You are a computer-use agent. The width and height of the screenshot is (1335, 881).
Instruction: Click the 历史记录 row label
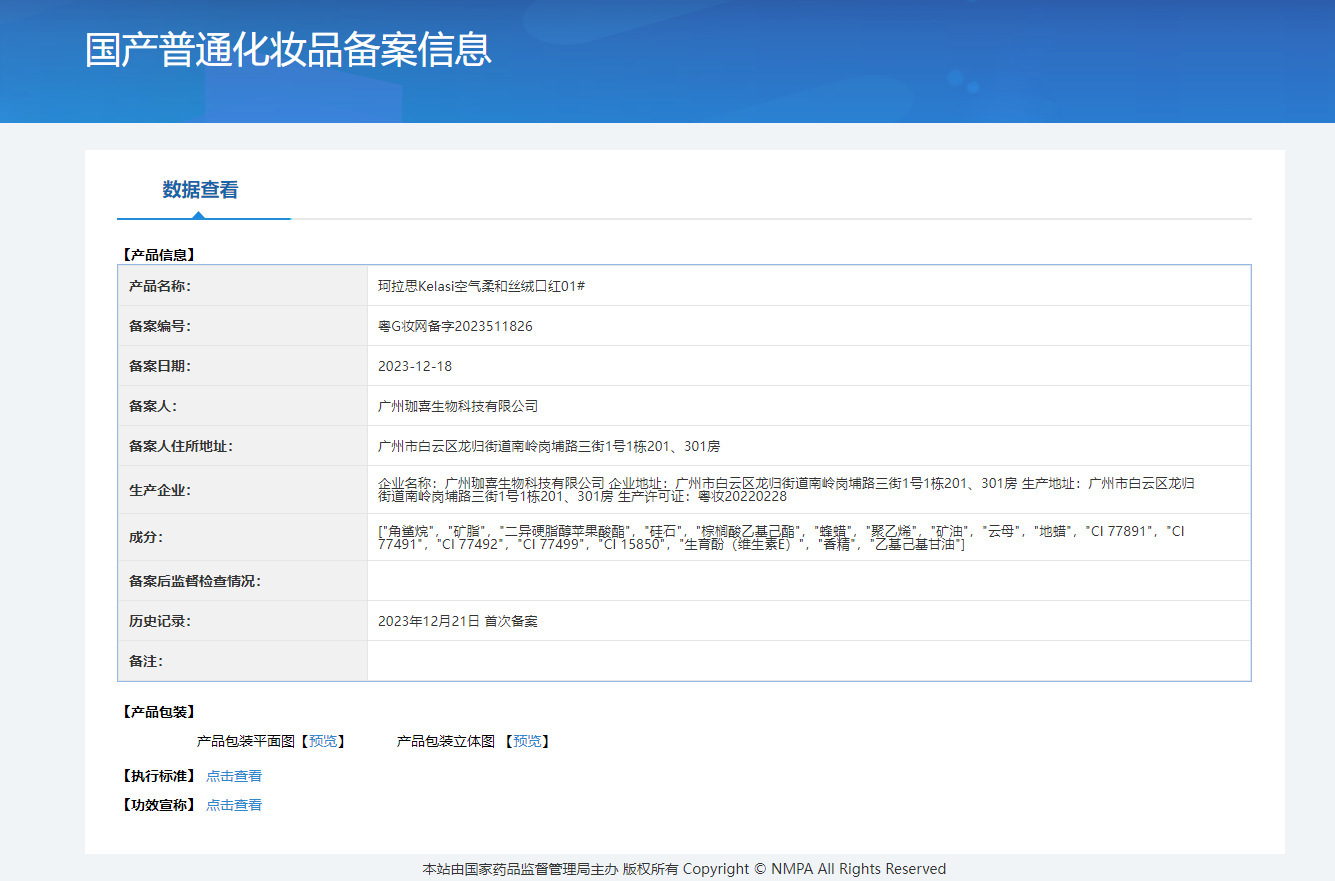[160, 621]
